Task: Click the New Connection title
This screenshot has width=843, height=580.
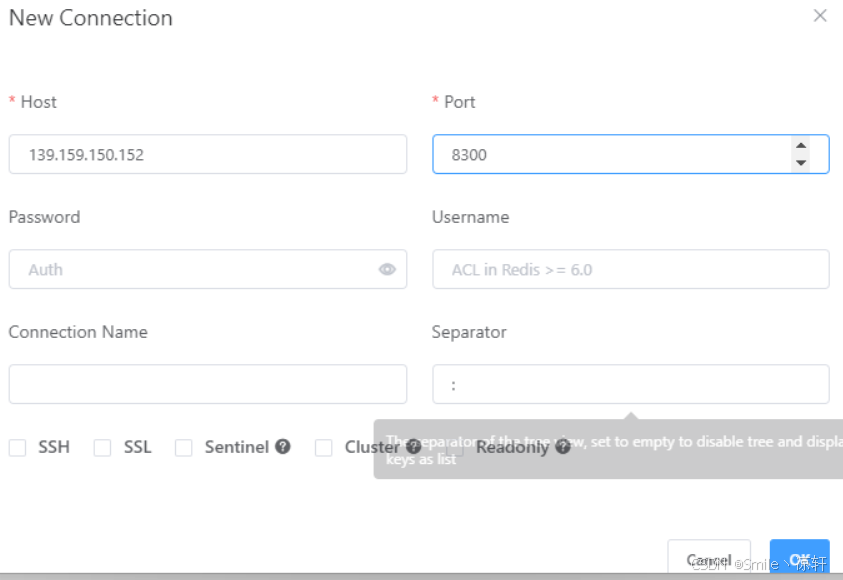Action: tap(91, 18)
